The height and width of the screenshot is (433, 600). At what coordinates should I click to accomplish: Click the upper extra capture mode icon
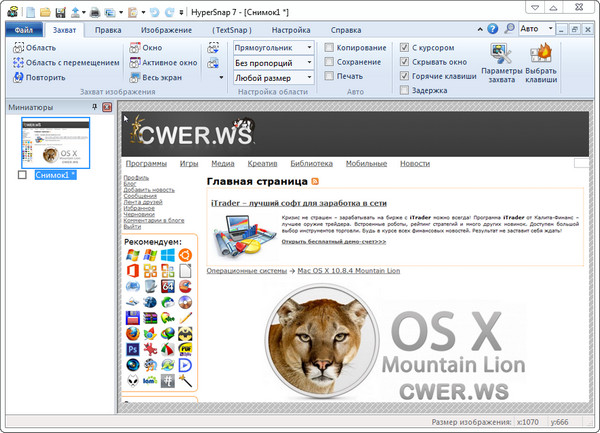click(x=213, y=48)
